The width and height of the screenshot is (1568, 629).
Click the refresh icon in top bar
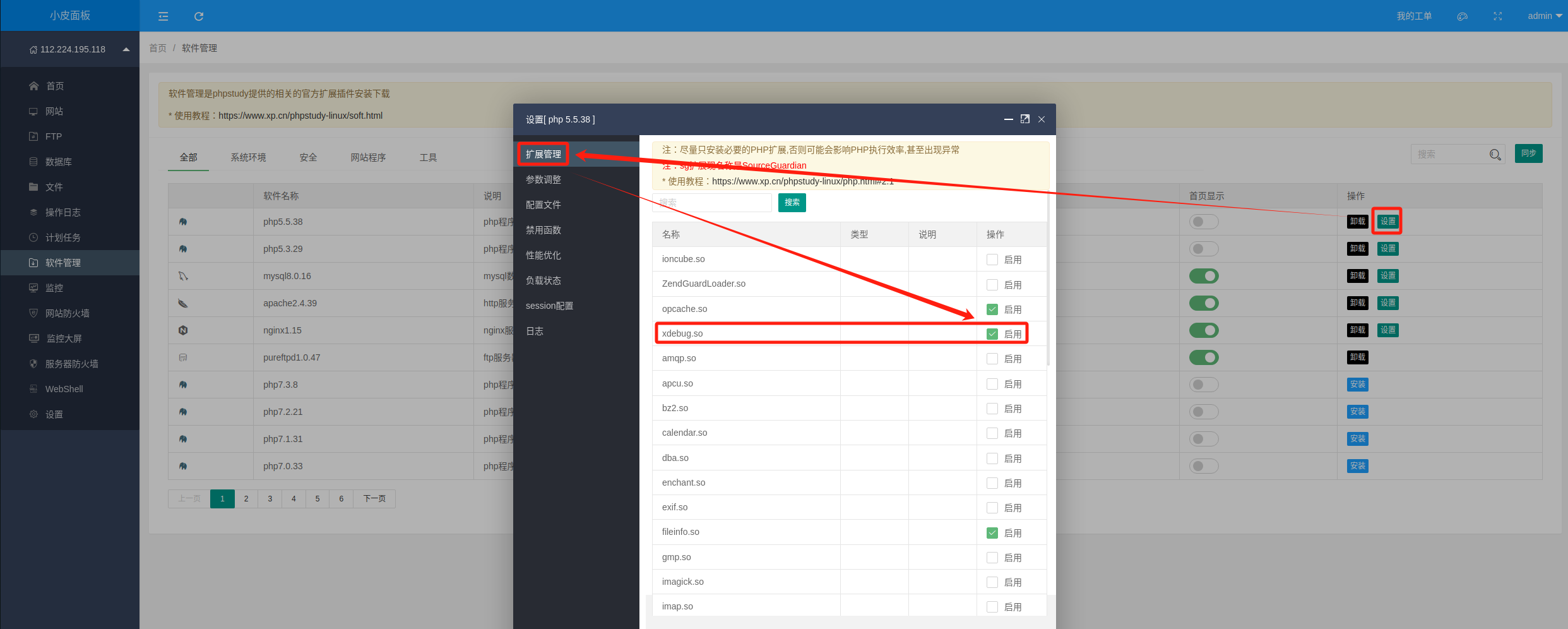pyautogui.click(x=199, y=16)
